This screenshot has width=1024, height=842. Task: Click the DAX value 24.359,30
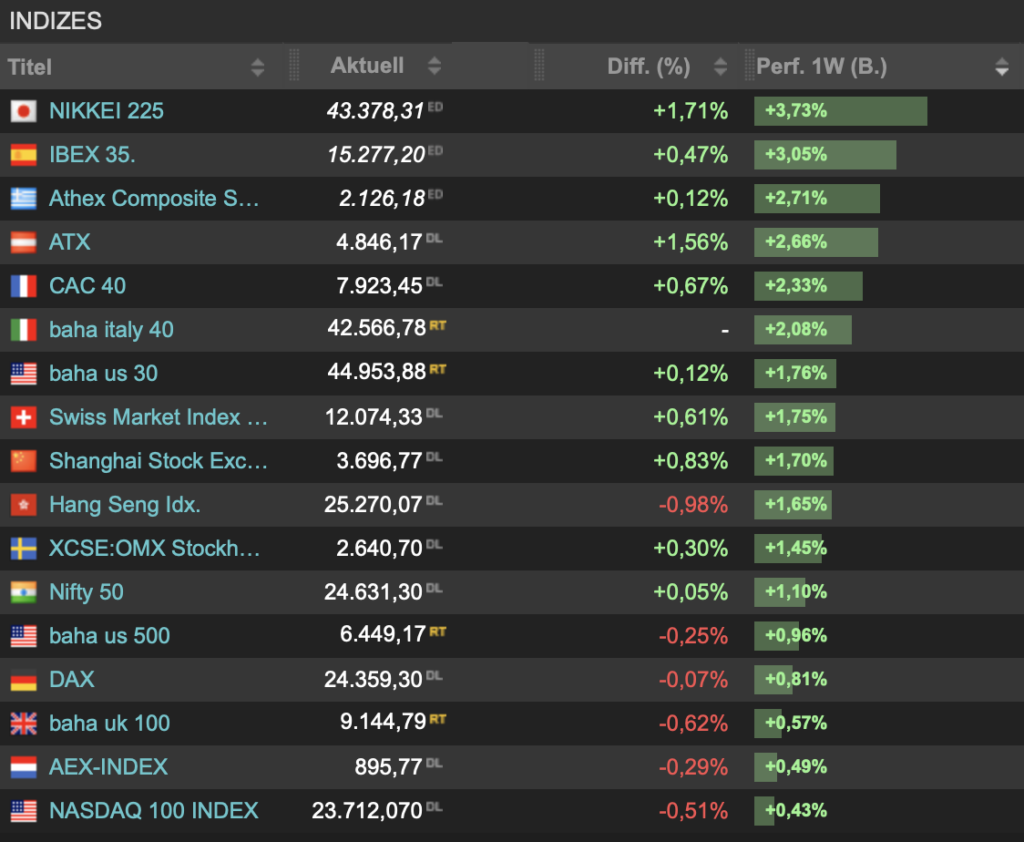(x=374, y=680)
